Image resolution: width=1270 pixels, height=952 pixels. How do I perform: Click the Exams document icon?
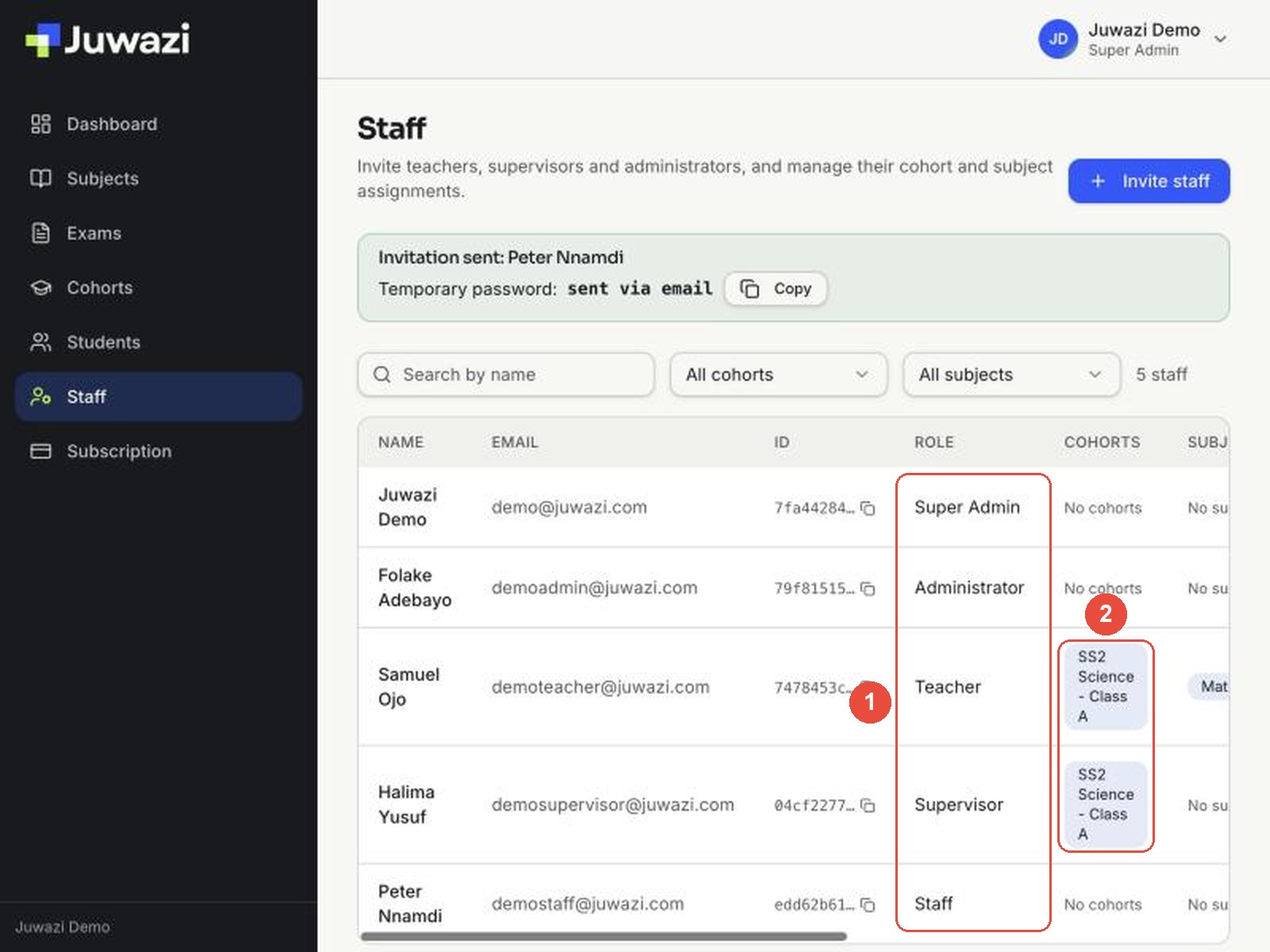[40, 233]
